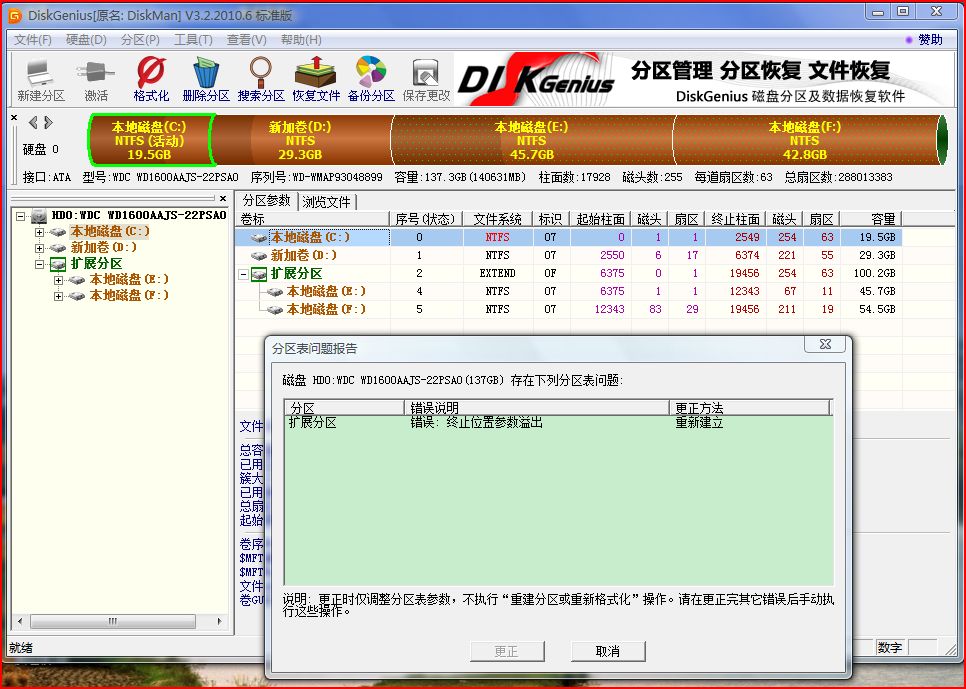Click the 容量 column header
Viewport: 966px width, 689px height.
(871, 219)
